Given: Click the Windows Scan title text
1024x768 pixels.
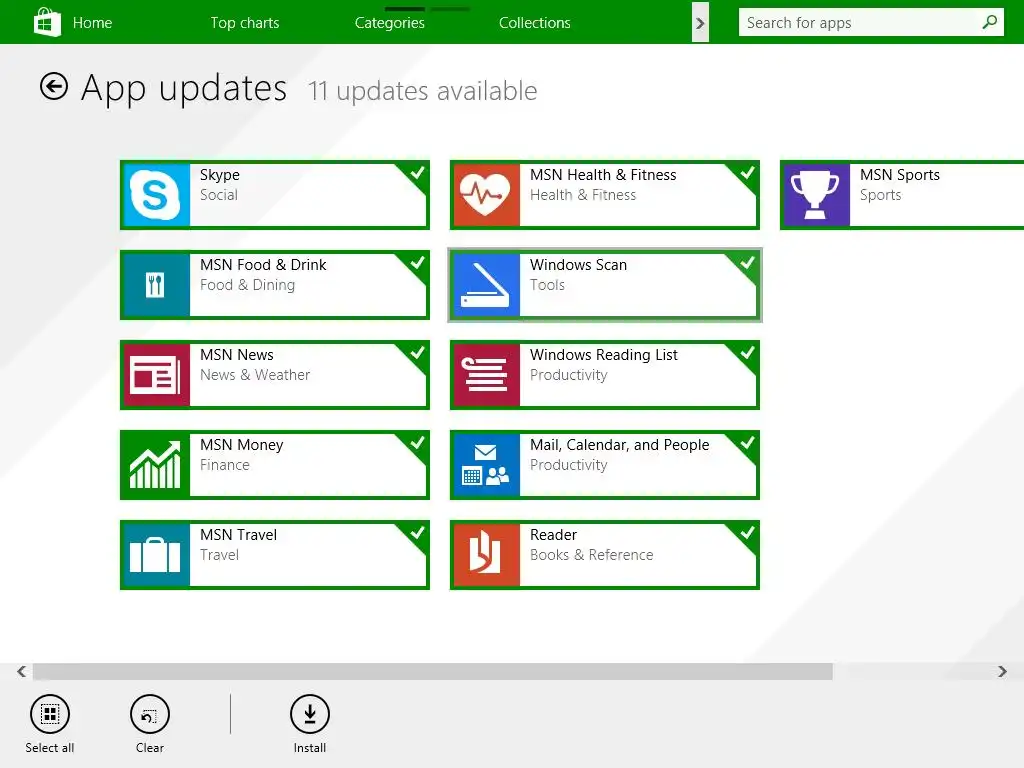Looking at the screenshot, I should [x=579, y=264].
